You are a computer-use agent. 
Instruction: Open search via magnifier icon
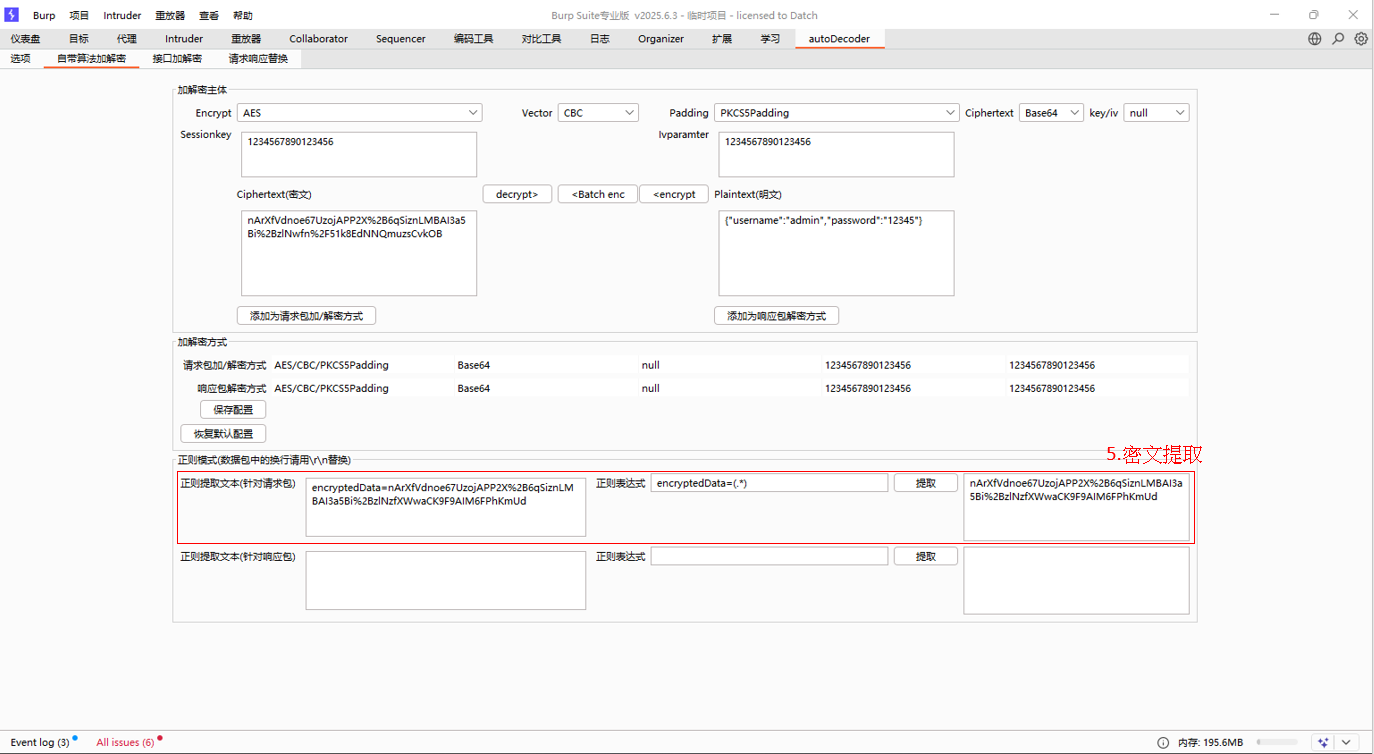pos(1338,39)
